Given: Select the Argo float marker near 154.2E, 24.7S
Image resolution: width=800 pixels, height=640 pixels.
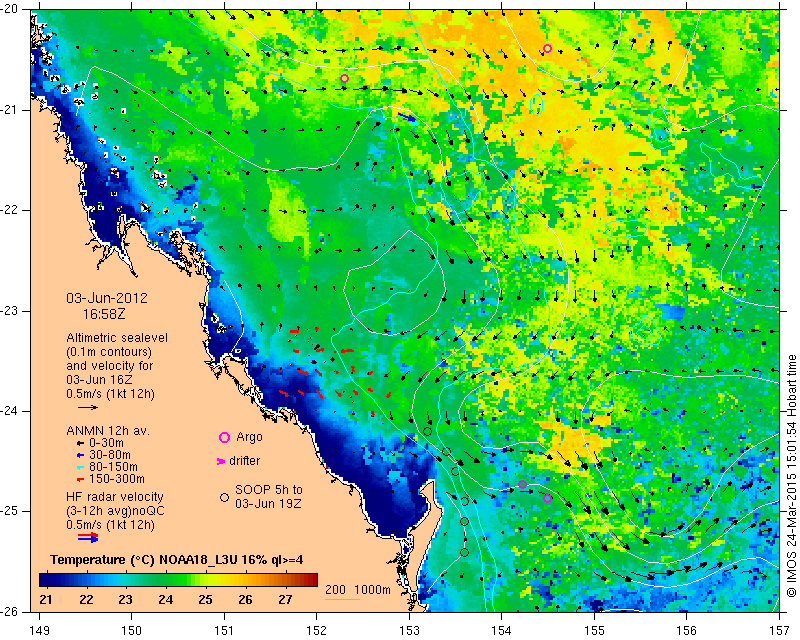Looking at the screenshot, I should point(522,484).
